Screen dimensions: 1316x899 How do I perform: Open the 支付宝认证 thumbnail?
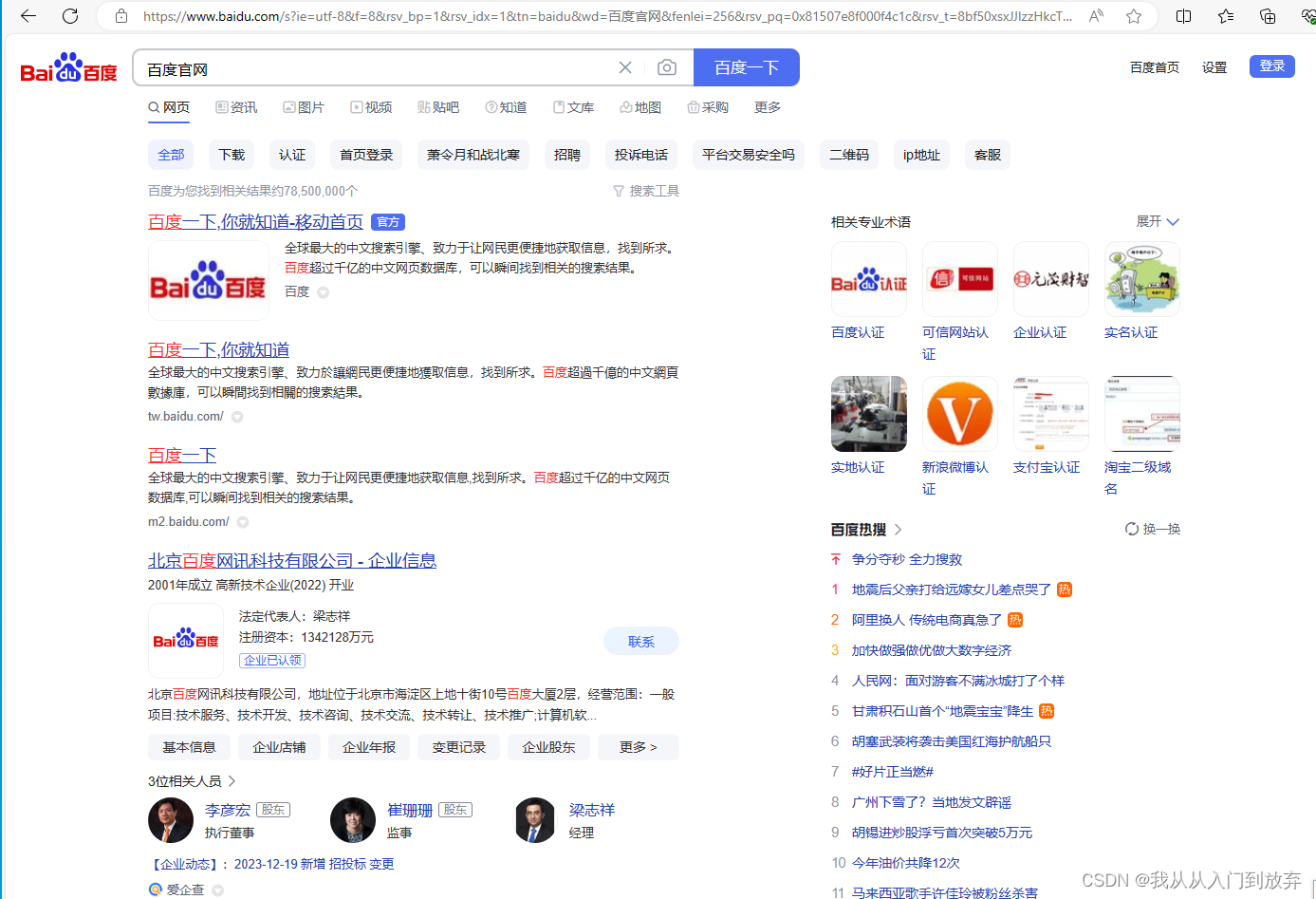(1051, 414)
